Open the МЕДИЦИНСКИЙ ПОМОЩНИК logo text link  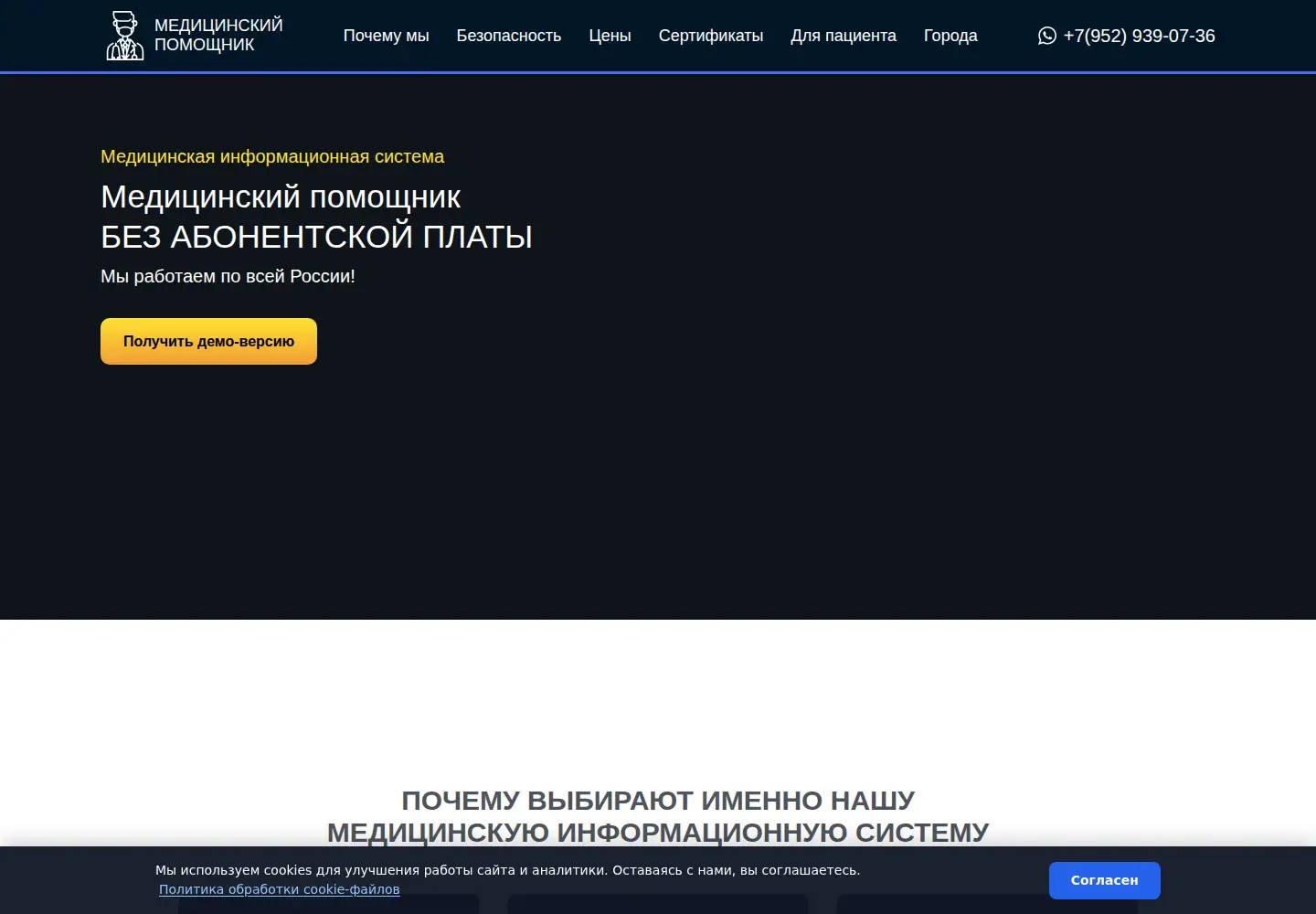218,35
